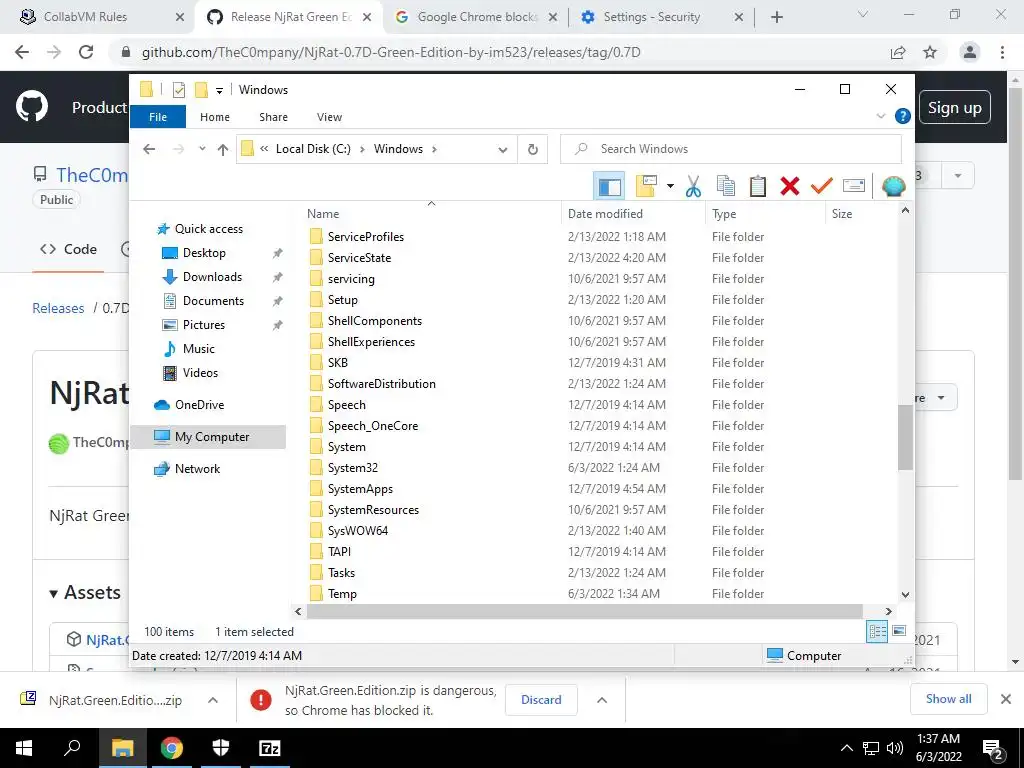Image resolution: width=1024 pixels, height=768 pixels.
Task: Click Discard on the blocked download
Action: pyautogui.click(x=541, y=699)
